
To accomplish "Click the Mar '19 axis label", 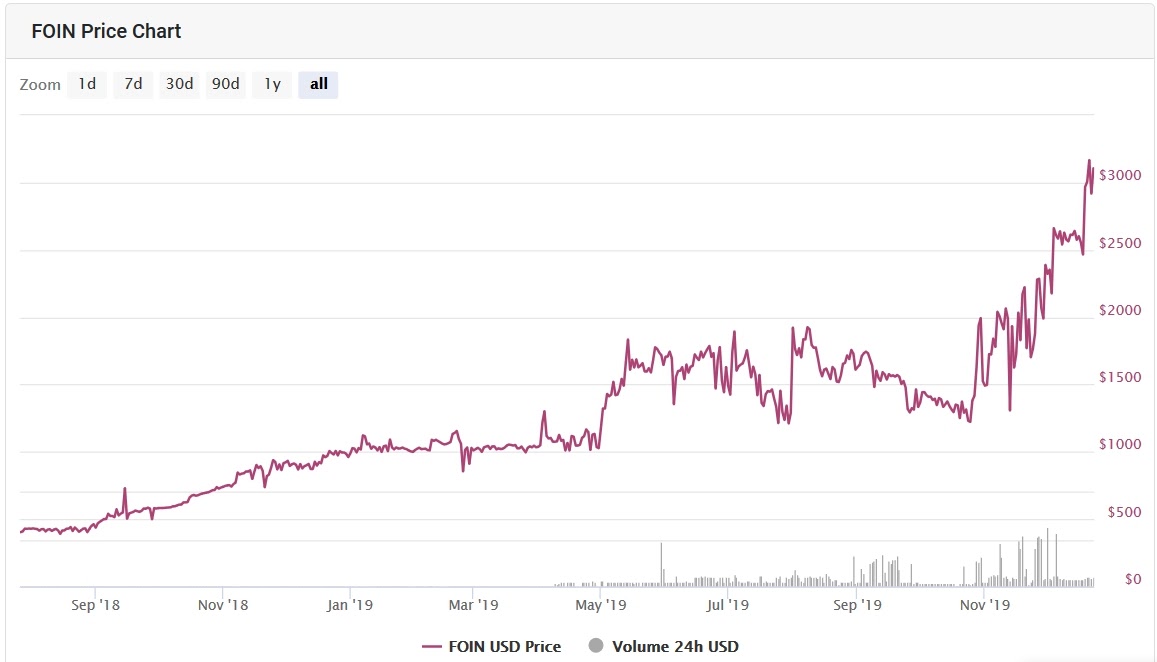I will tap(473, 605).
